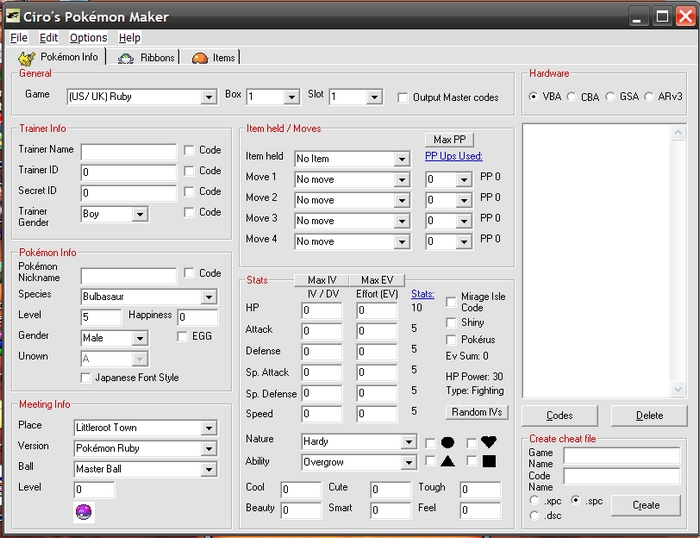Click the Random IVs button

coord(476,412)
